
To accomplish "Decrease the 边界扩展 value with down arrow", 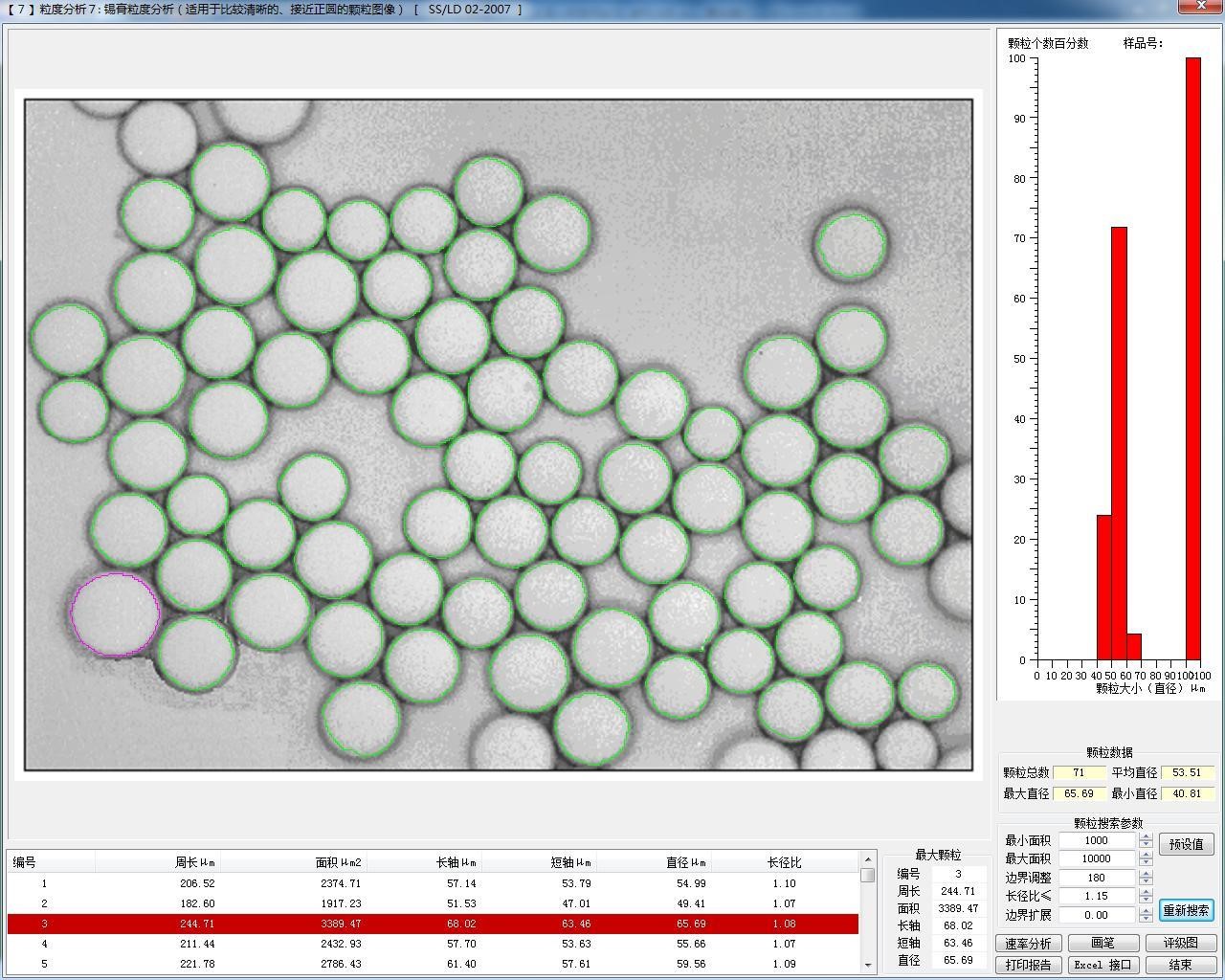I will coord(1146,919).
